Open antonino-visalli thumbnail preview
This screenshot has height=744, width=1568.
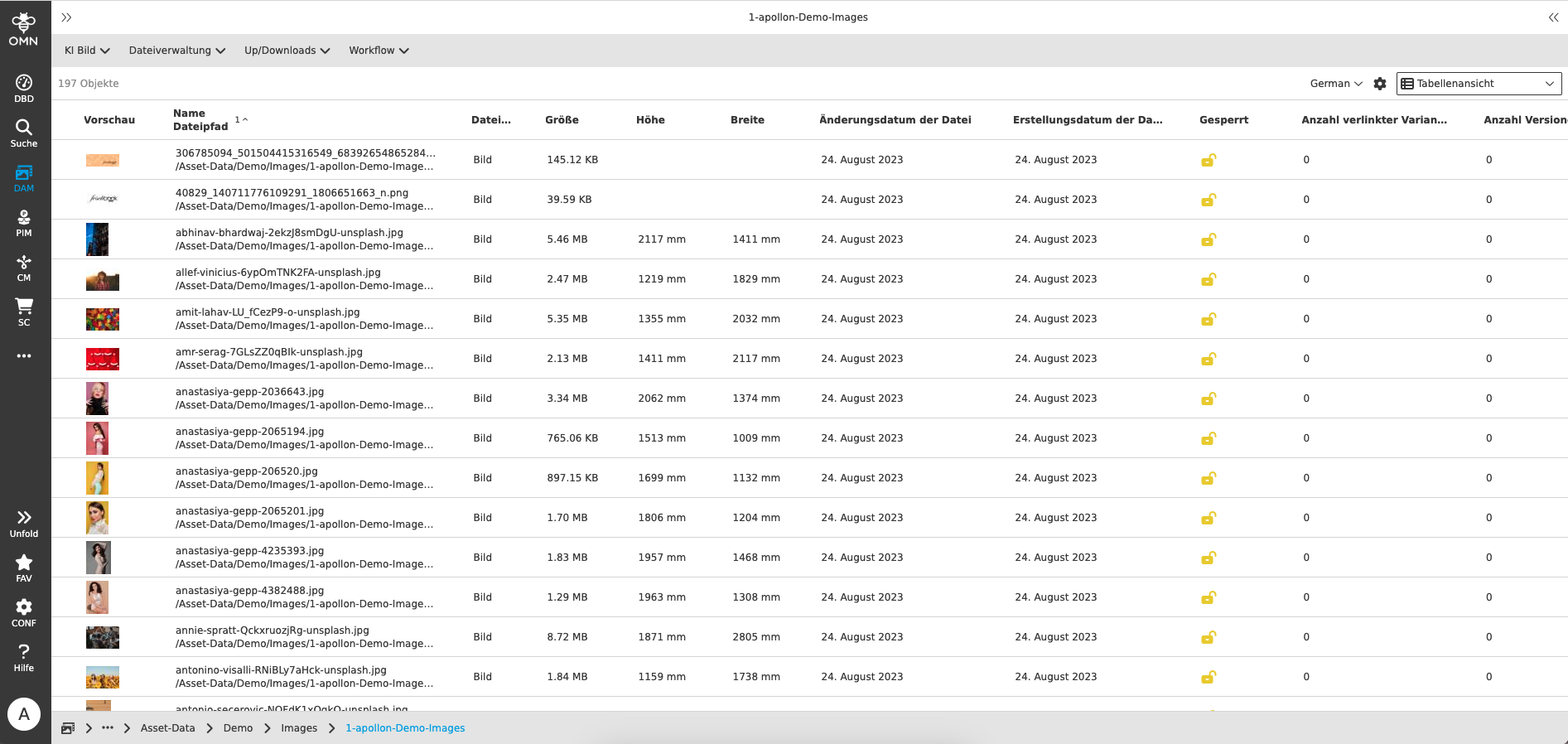[103, 677]
